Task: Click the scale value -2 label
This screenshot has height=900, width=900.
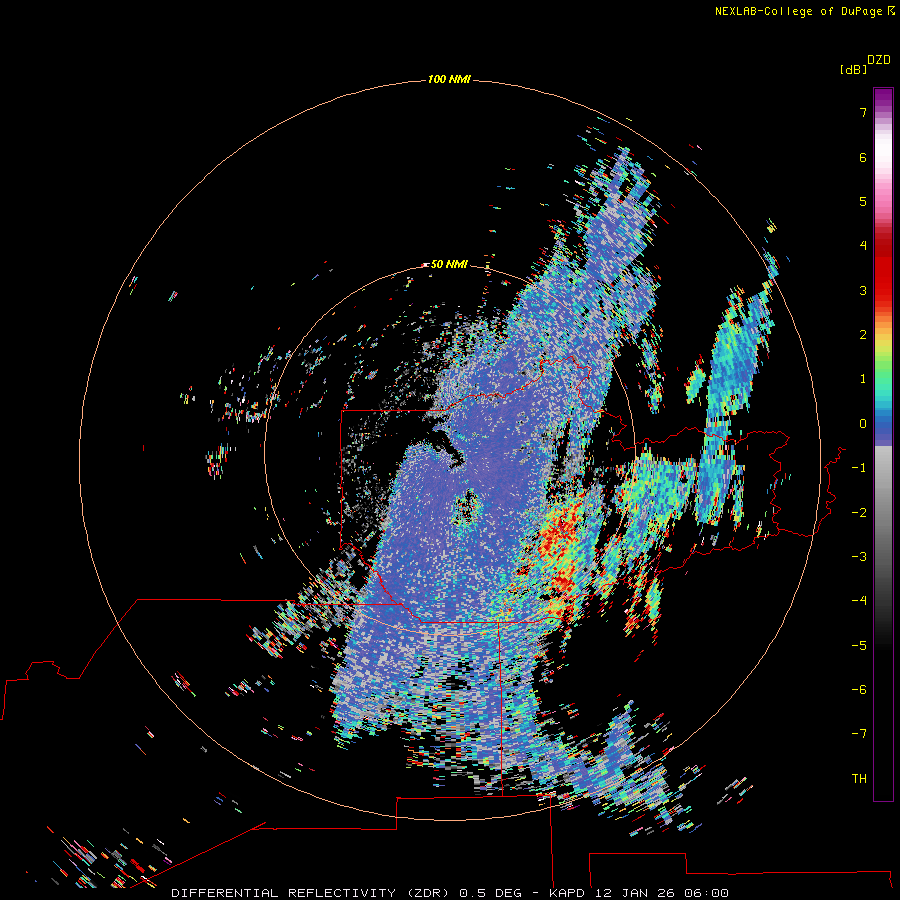Action: (859, 512)
